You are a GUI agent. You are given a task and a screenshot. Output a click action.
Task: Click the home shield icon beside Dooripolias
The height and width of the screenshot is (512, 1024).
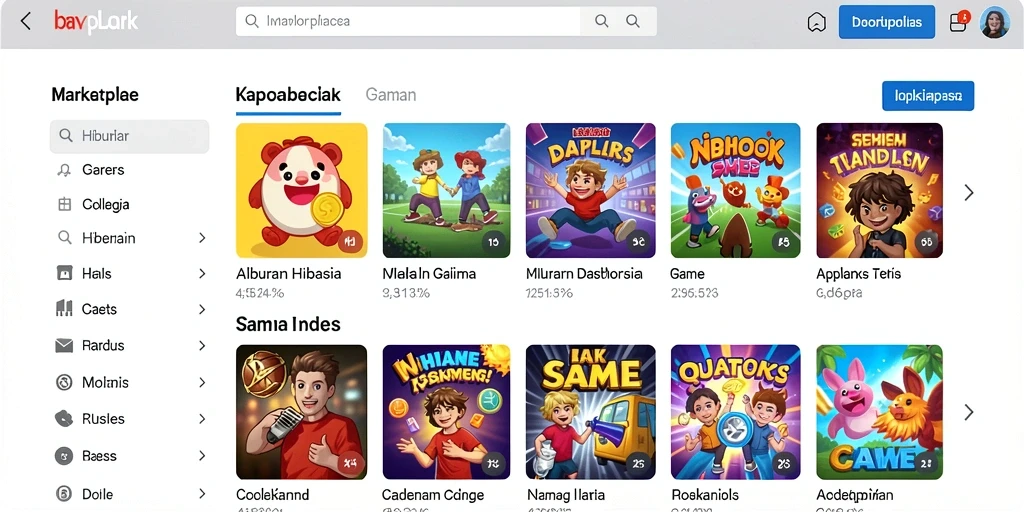pos(816,23)
